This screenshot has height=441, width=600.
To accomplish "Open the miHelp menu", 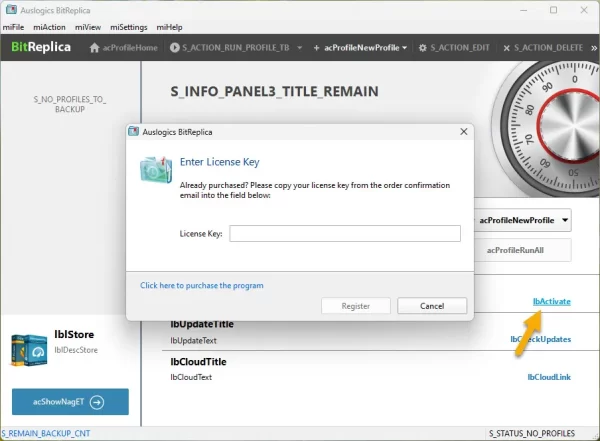I will coord(170,27).
